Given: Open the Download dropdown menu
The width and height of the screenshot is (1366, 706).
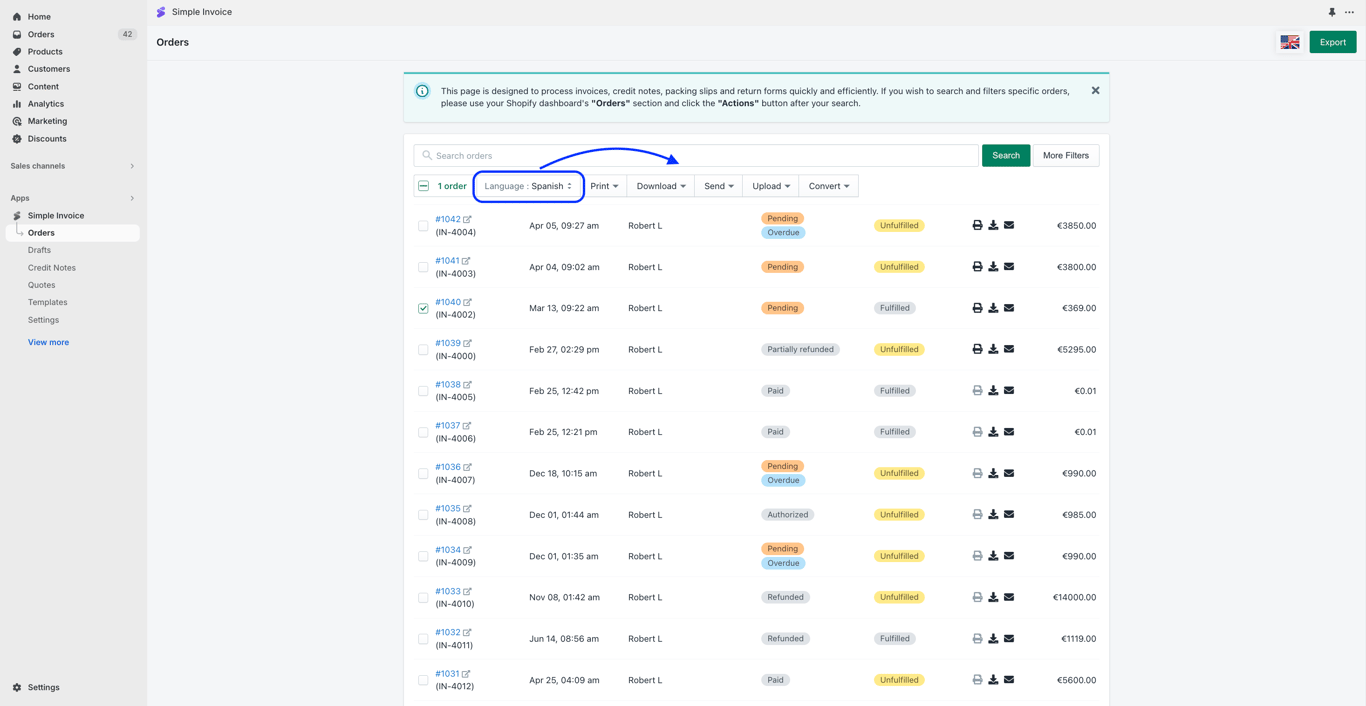Looking at the screenshot, I should [661, 186].
